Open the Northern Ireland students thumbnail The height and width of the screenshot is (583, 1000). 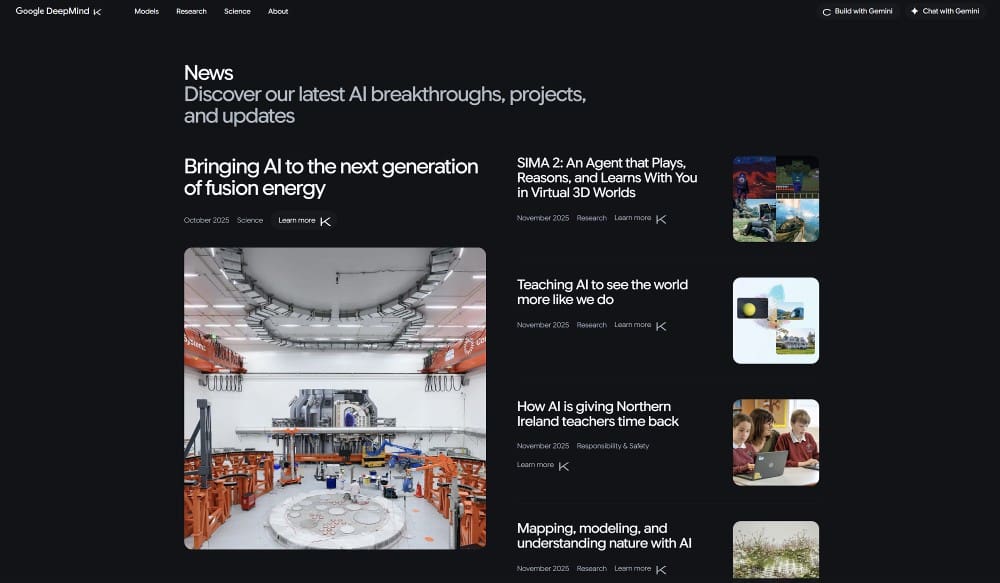pos(775,442)
